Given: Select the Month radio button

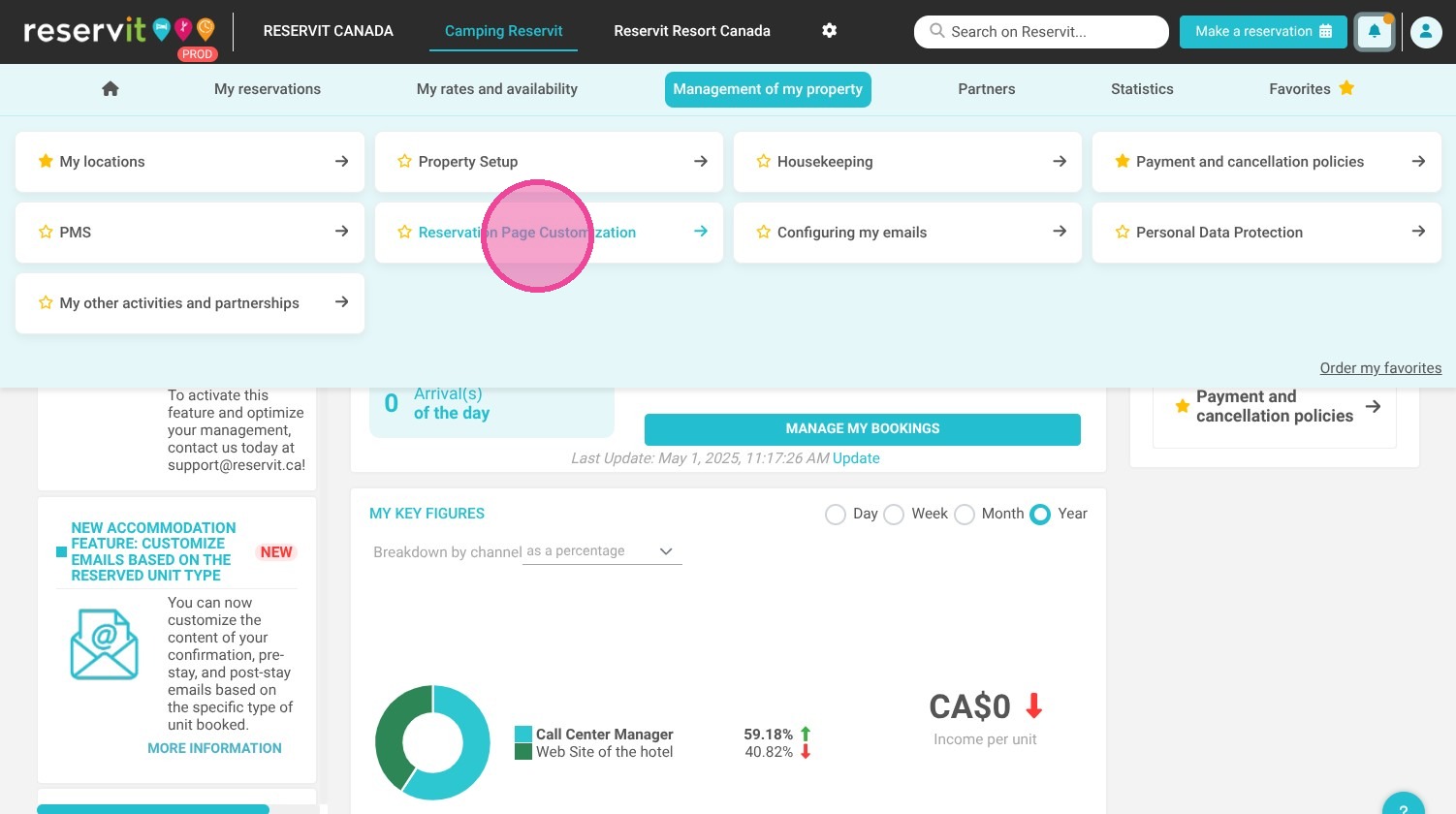Looking at the screenshot, I should click(x=965, y=515).
